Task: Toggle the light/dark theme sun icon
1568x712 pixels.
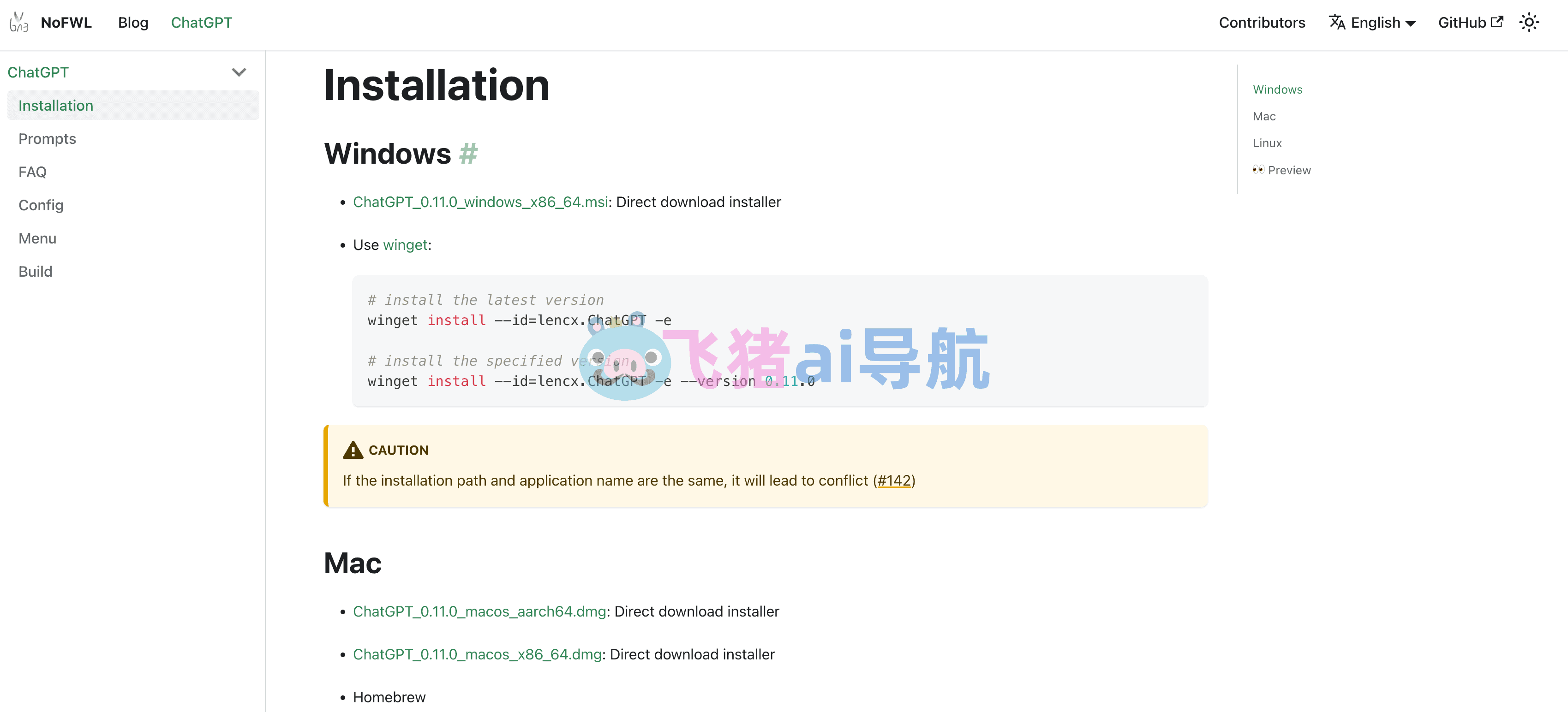Action: pos(1528,23)
